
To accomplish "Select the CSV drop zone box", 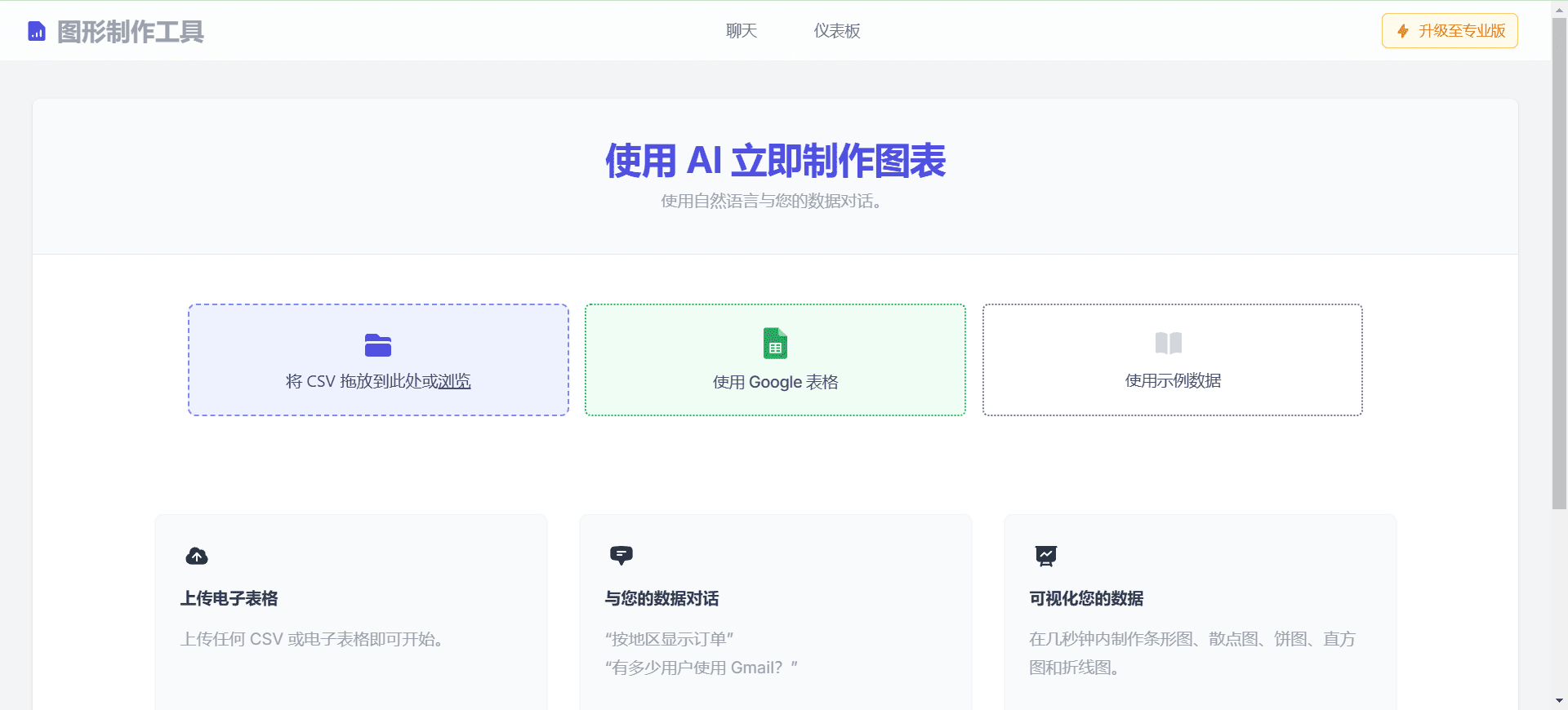I will tap(378, 360).
